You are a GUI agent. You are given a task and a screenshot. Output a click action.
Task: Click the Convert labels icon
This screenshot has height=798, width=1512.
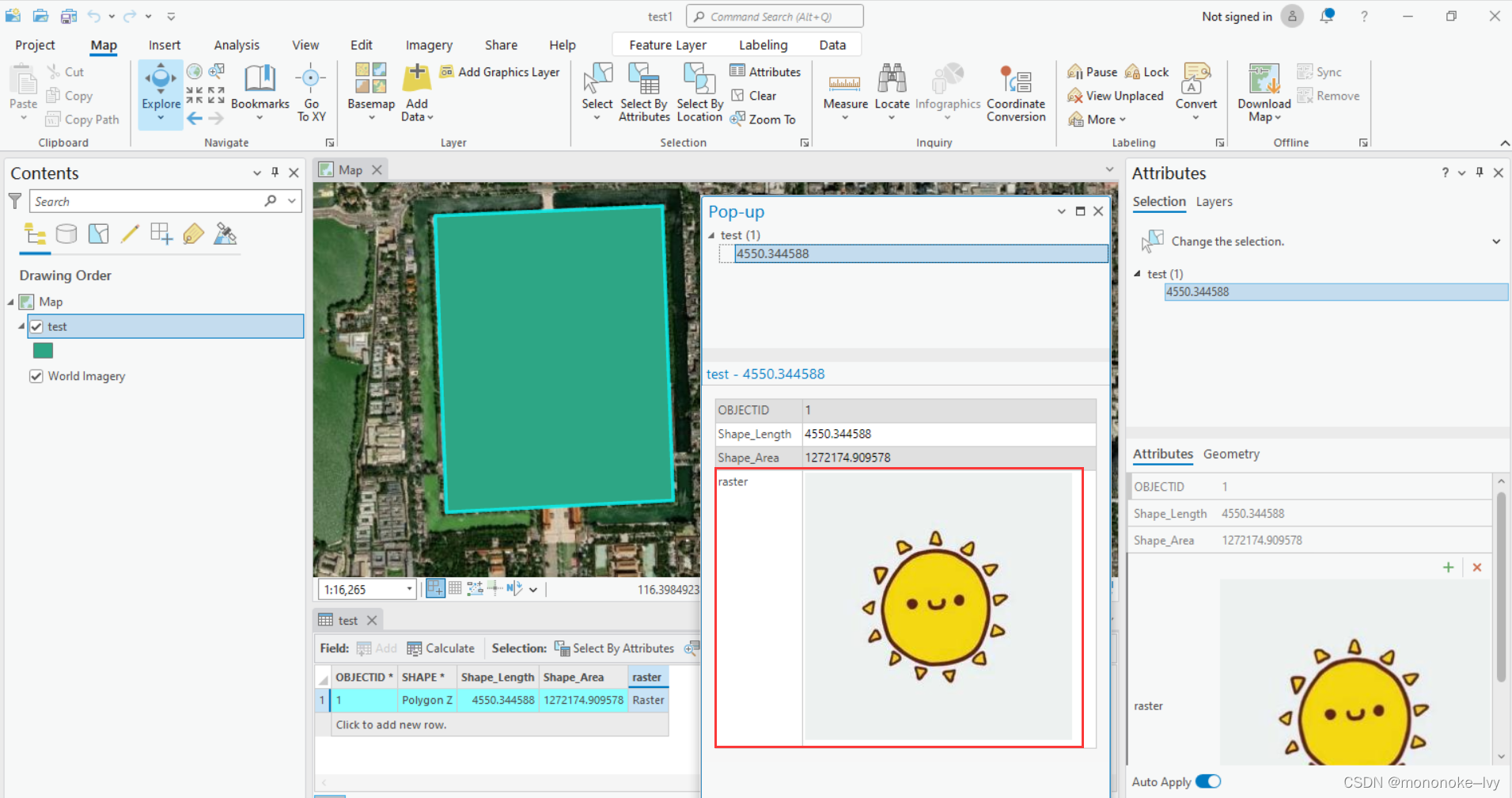tap(1196, 78)
